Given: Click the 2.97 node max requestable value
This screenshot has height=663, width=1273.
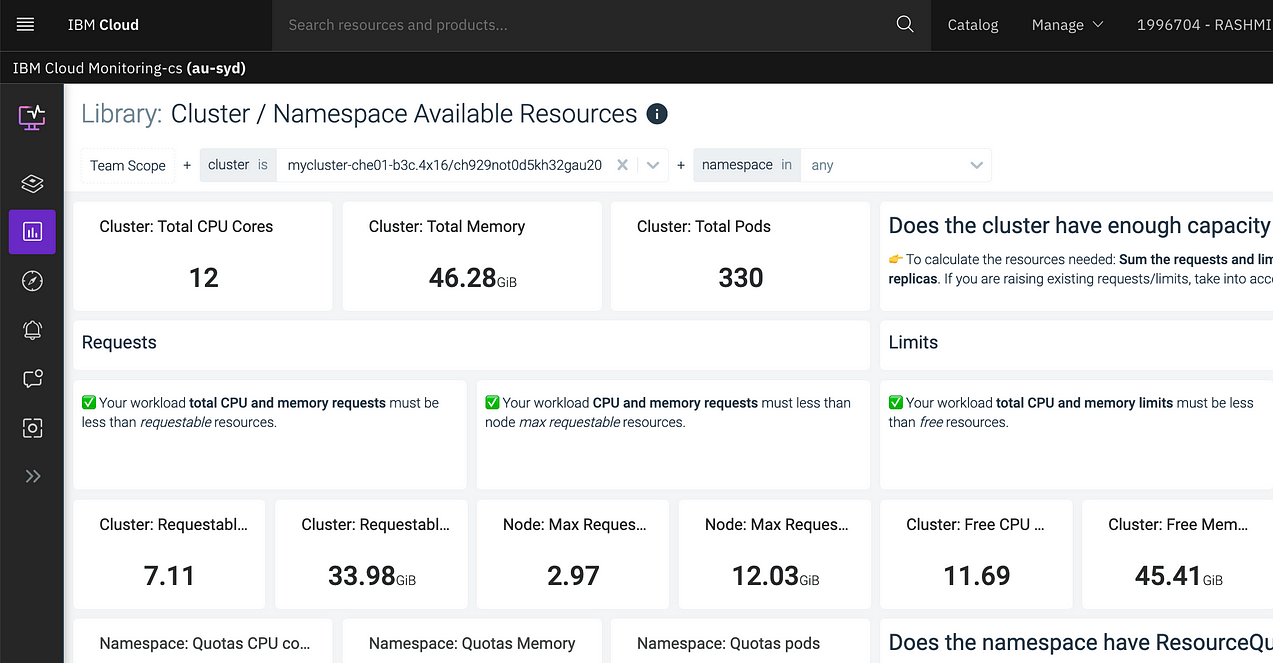Looking at the screenshot, I should 574,575.
